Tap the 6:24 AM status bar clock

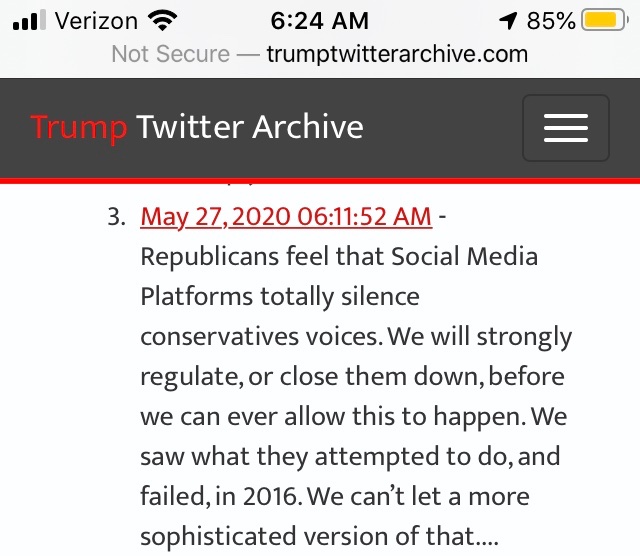[320, 20]
